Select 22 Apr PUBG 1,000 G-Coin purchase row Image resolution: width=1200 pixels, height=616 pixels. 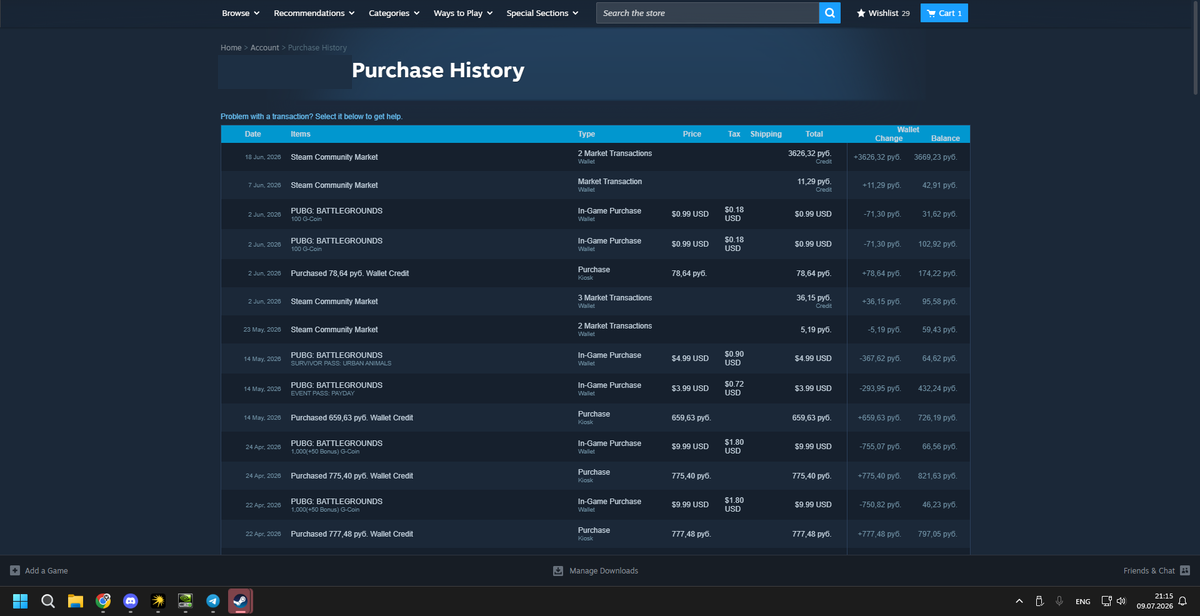pos(595,505)
